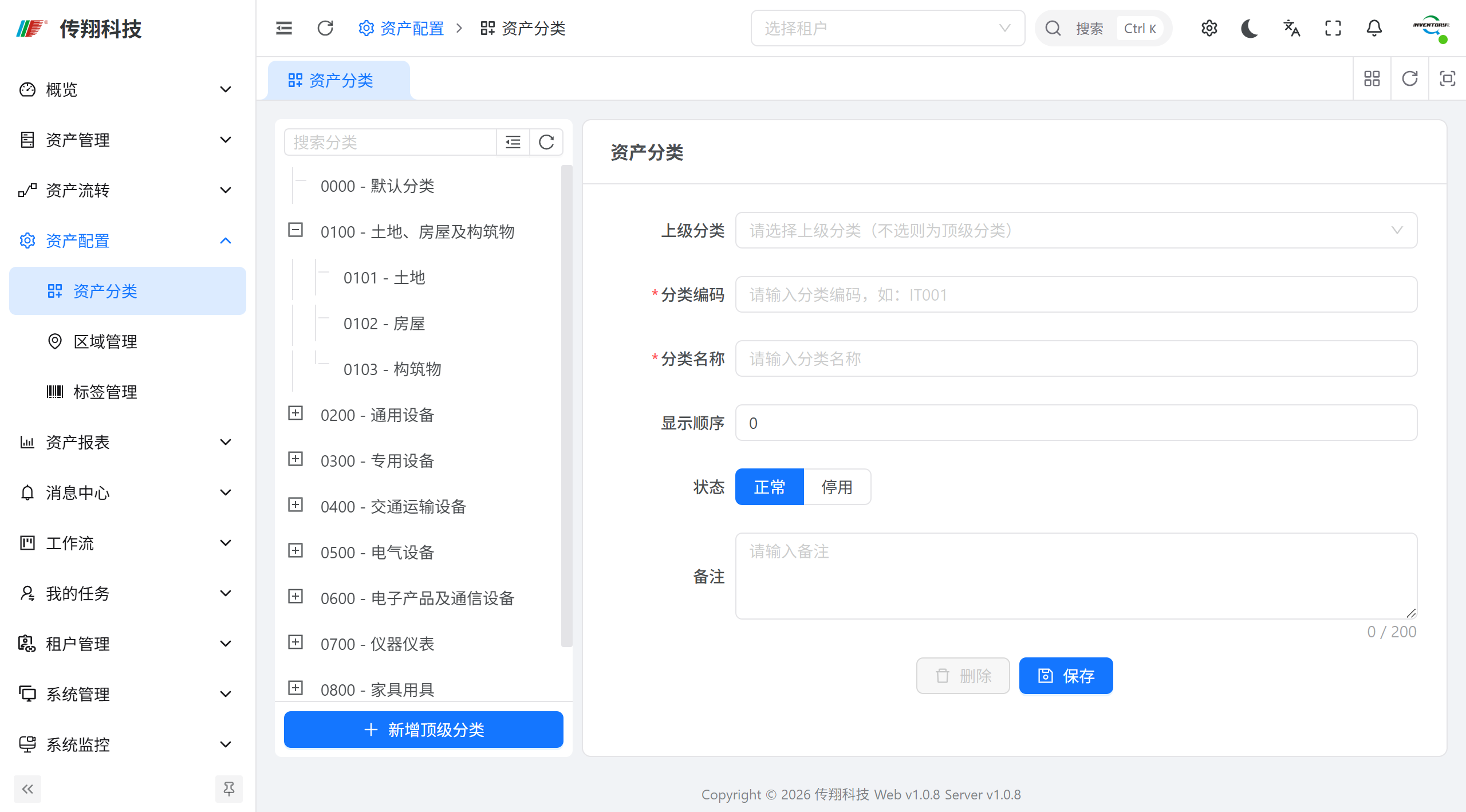Expand the 资产报表 sidebar menu
The width and height of the screenshot is (1466, 812).
click(127, 442)
